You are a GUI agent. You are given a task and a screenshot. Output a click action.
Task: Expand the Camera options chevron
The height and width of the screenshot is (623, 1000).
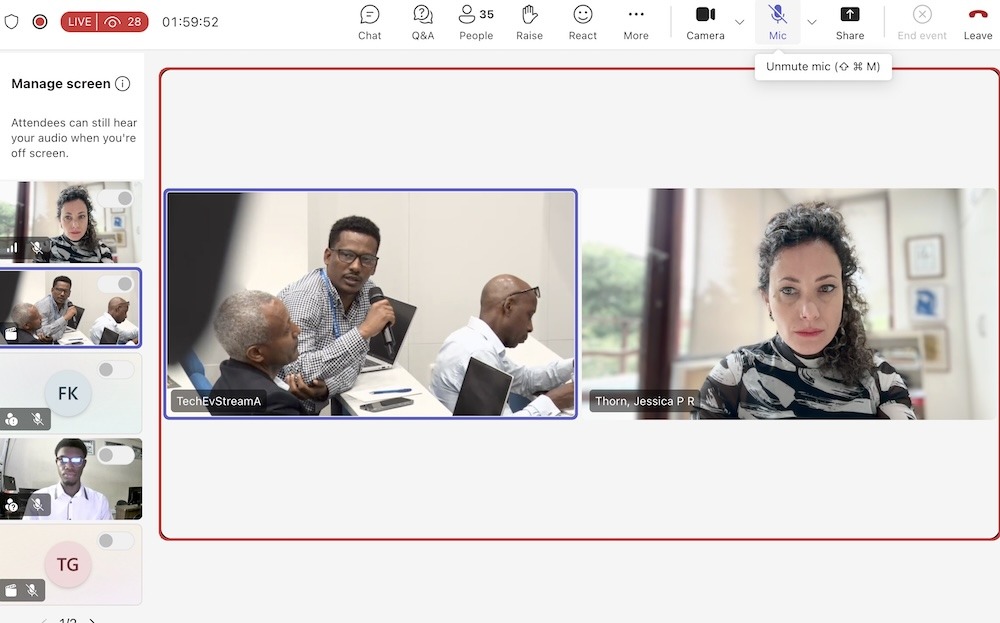[740, 22]
